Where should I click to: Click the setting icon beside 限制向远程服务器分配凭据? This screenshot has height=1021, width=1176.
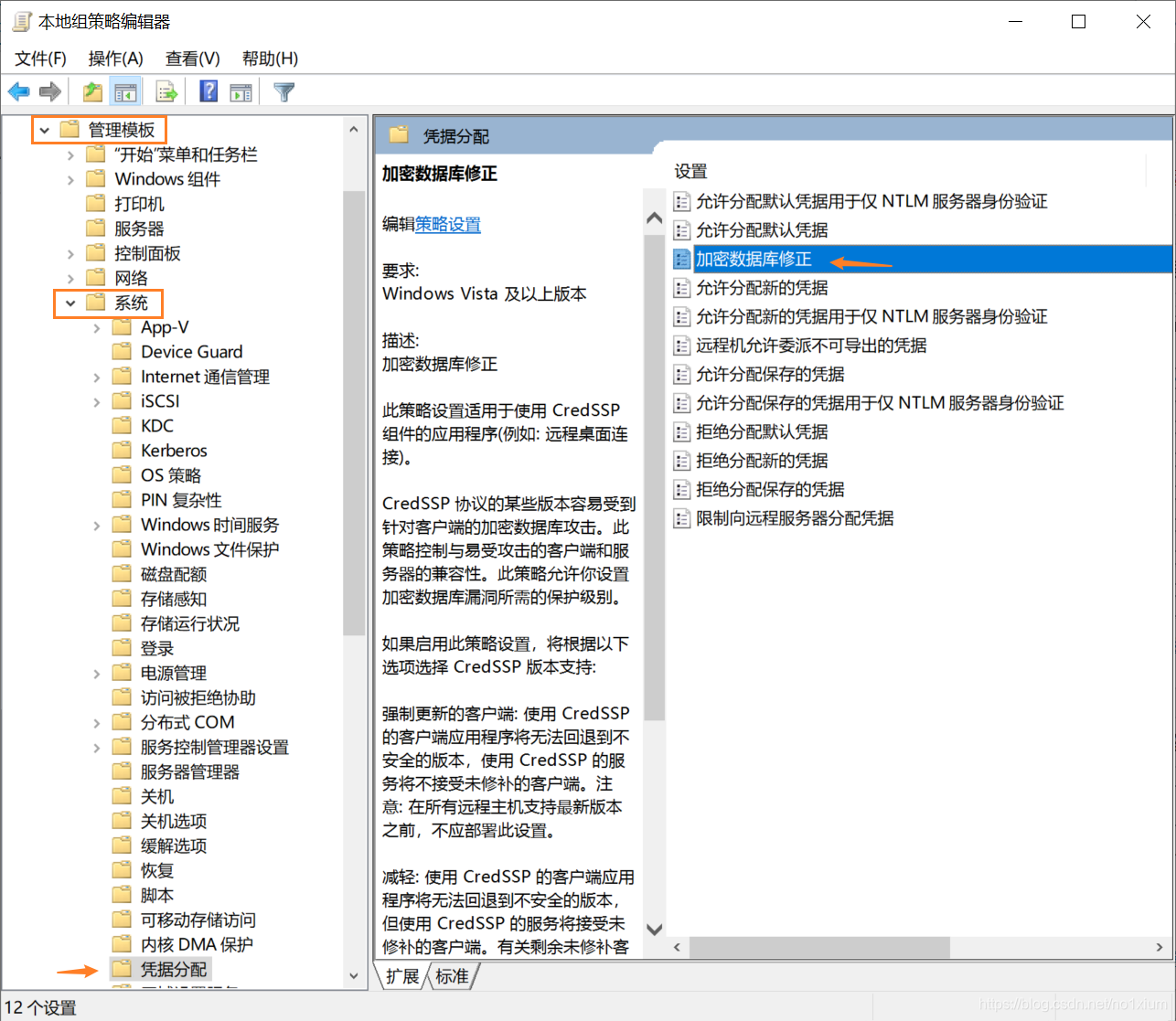pyautogui.click(x=681, y=518)
